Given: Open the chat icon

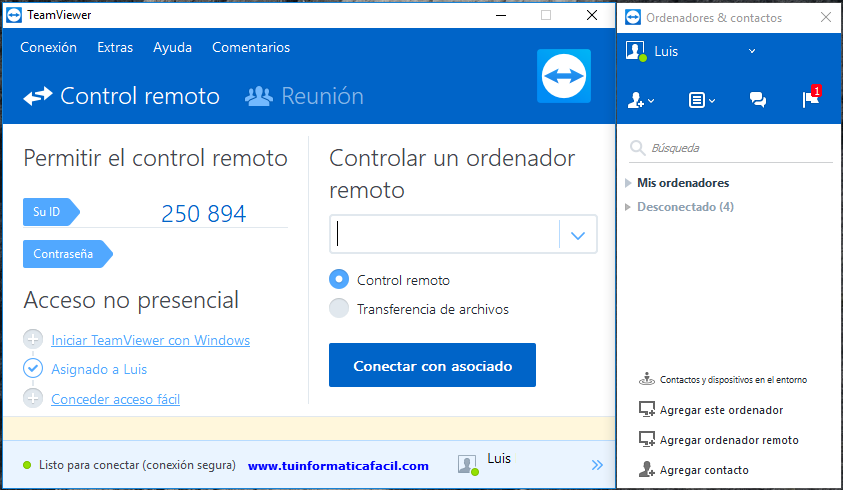Looking at the screenshot, I should point(758,100).
